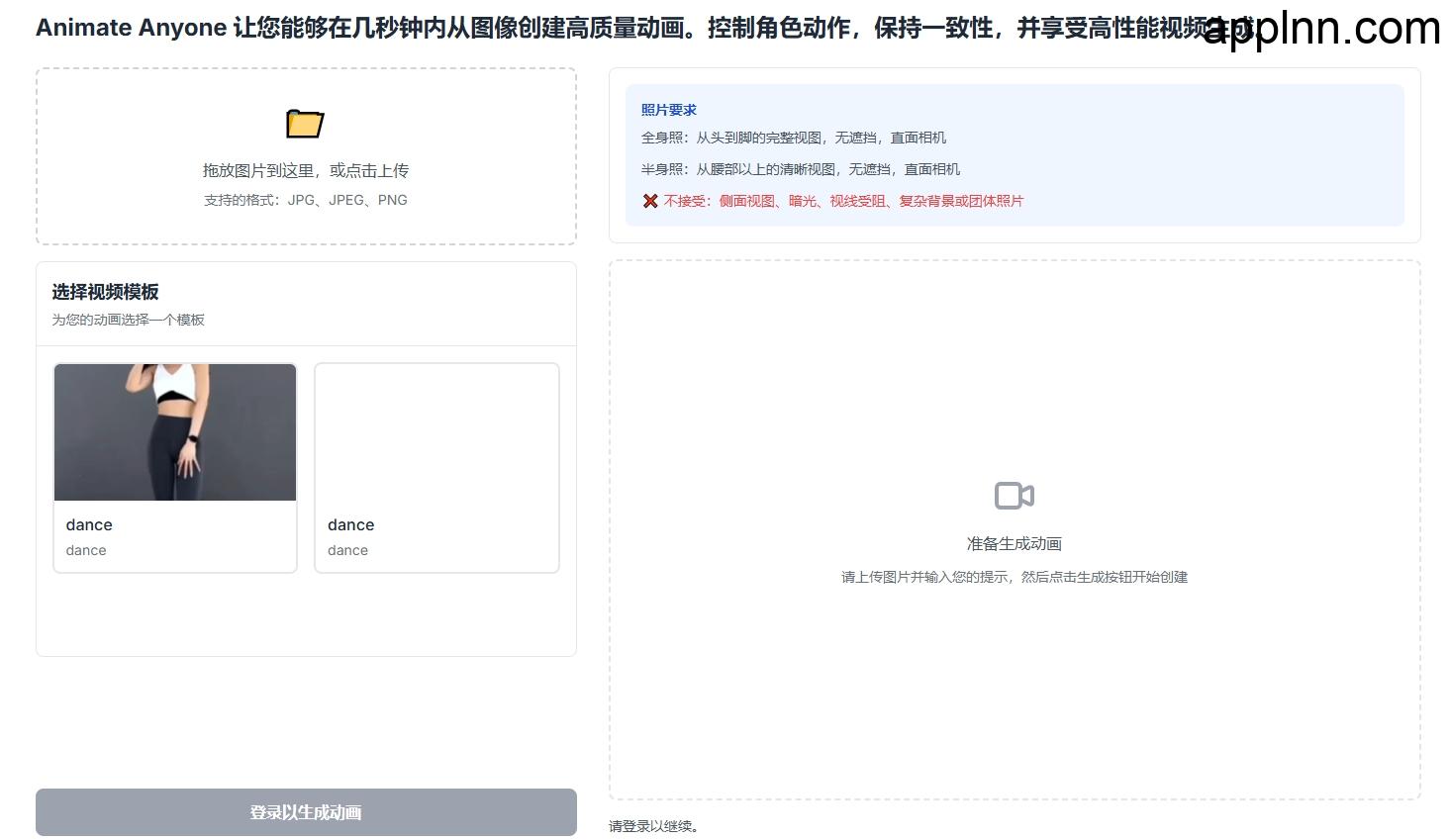Click the 准备生成动画 text
This screenshot has height=840, width=1450.
1015,543
